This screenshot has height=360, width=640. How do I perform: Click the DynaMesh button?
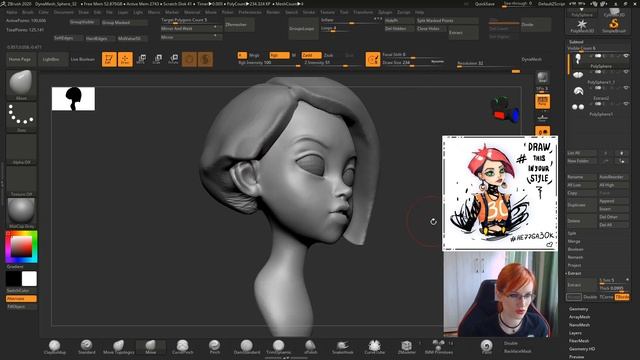(531, 59)
